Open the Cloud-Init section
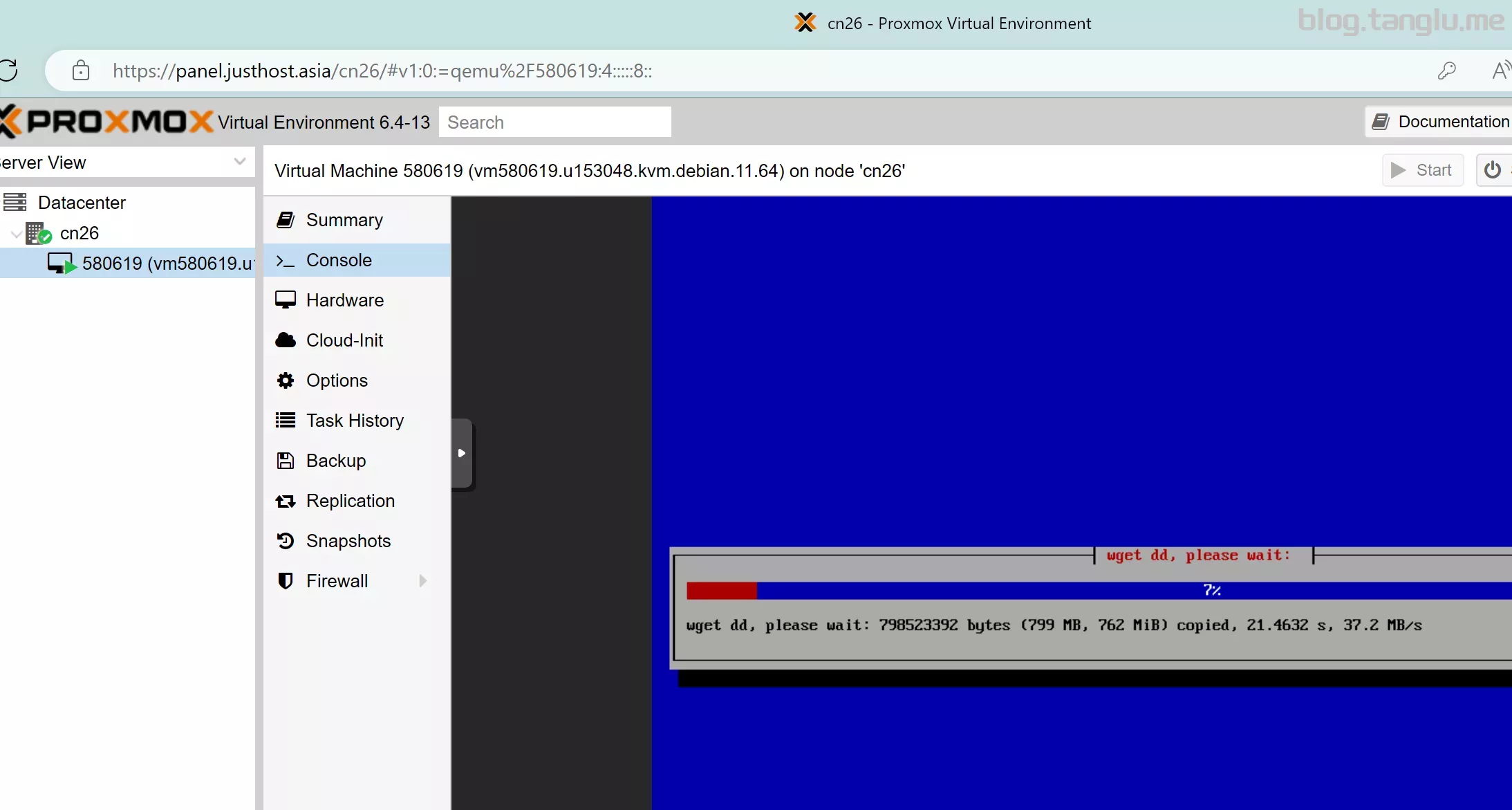1512x810 pixels. [x=344, y=340]
